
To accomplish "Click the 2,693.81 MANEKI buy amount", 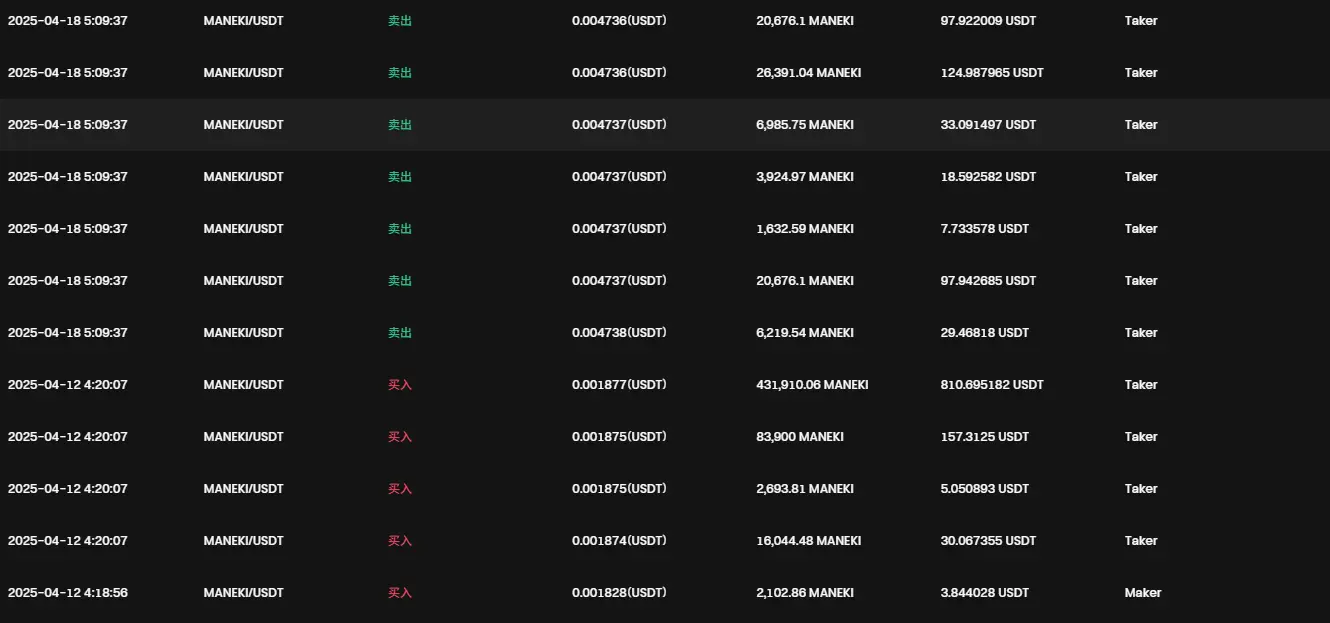I will 805,489.
